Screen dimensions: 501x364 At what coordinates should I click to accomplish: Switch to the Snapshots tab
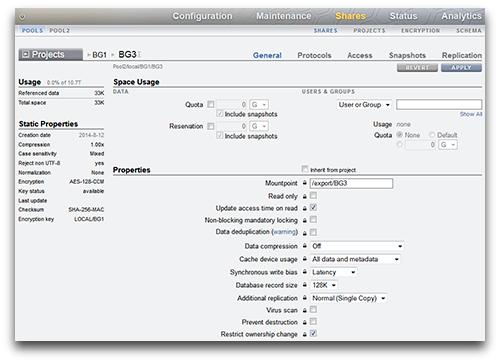[407, 55]
